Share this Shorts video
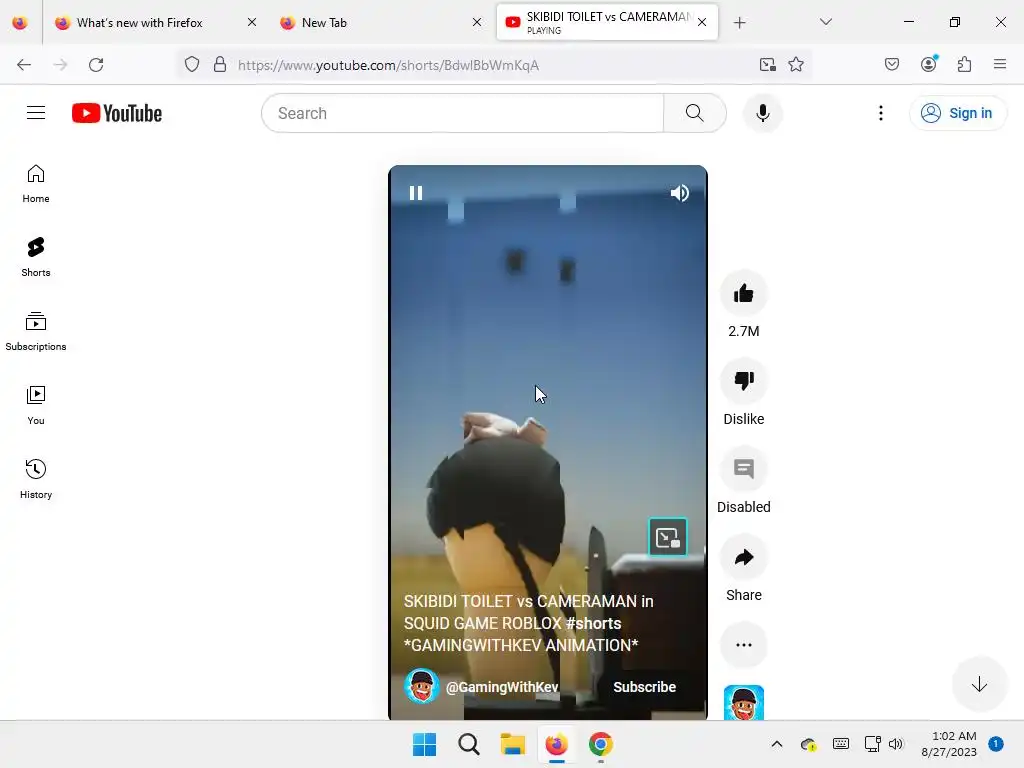Viewport: 1024px width, 768px height. 743,557
